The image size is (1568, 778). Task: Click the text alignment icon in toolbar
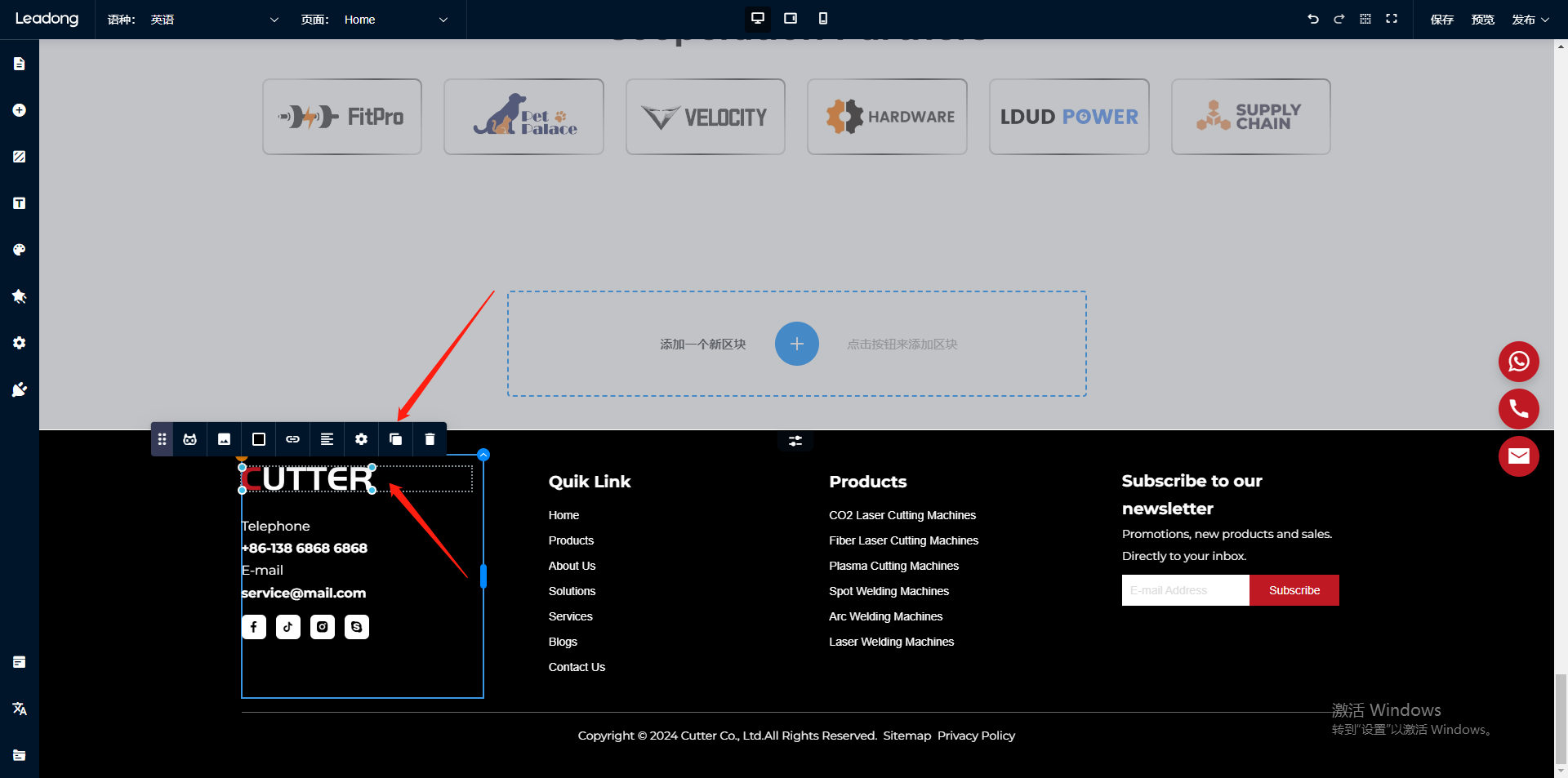point(327,439)
